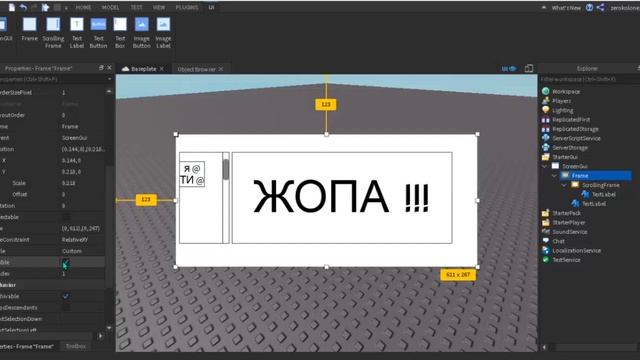Select the ServerScriptService icon in Explorer
This screenshot has width=640, height=360.
[x=546, y=138]
